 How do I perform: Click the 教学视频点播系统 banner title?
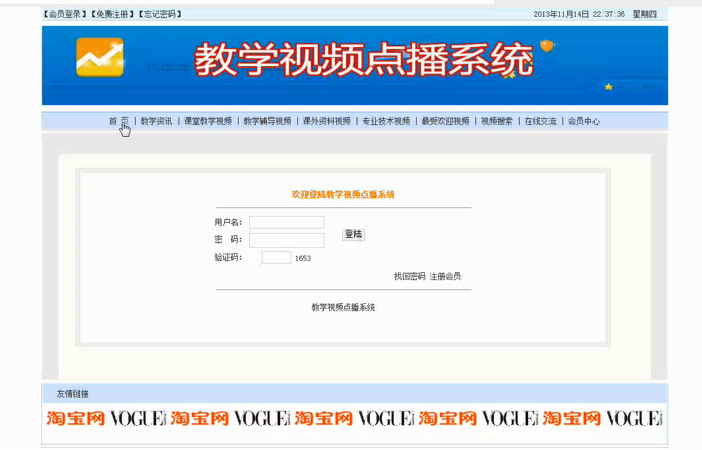coord(364,59)
